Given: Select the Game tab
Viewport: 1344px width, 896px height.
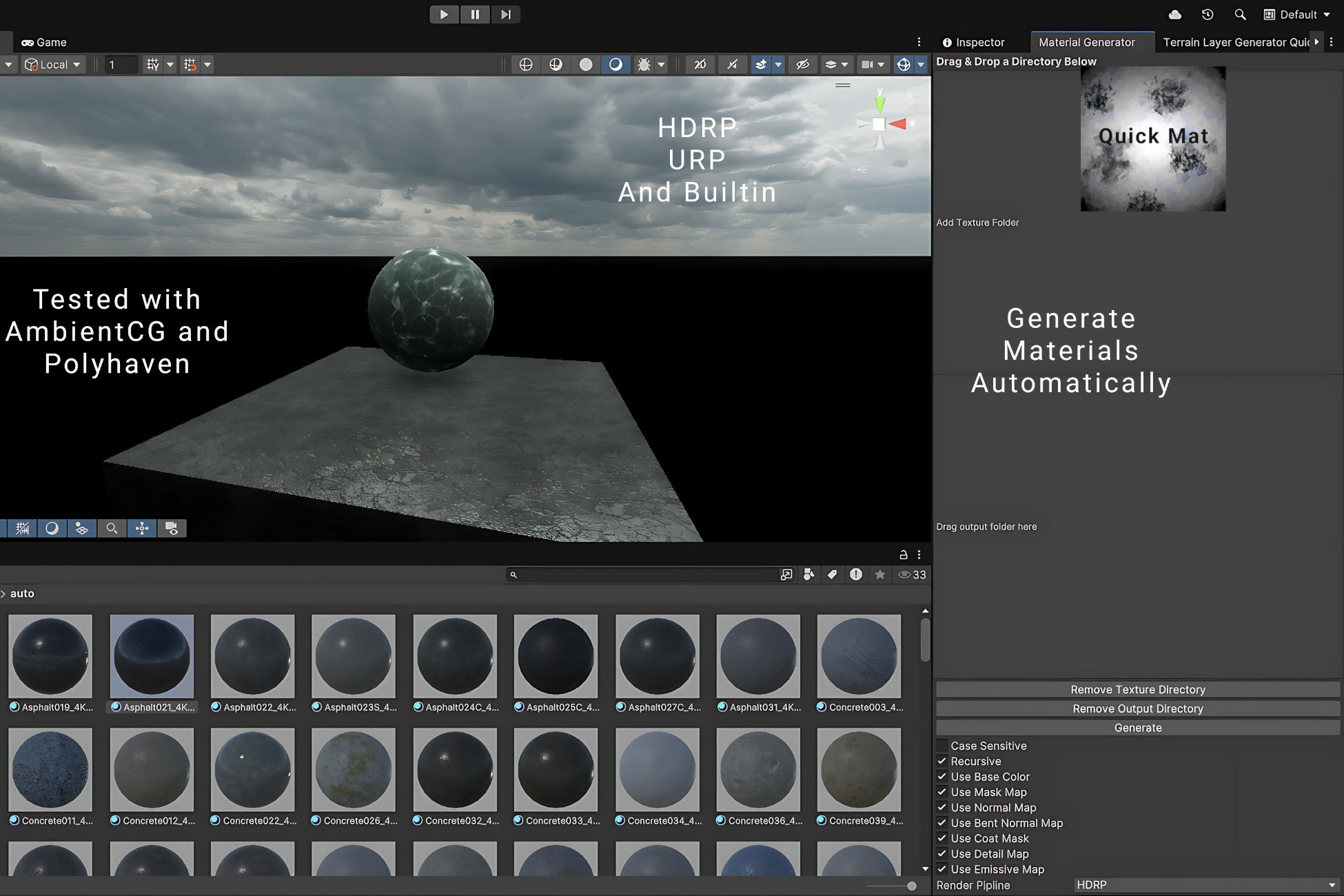Looking at the screenshot, I should (x=43, y=42).
